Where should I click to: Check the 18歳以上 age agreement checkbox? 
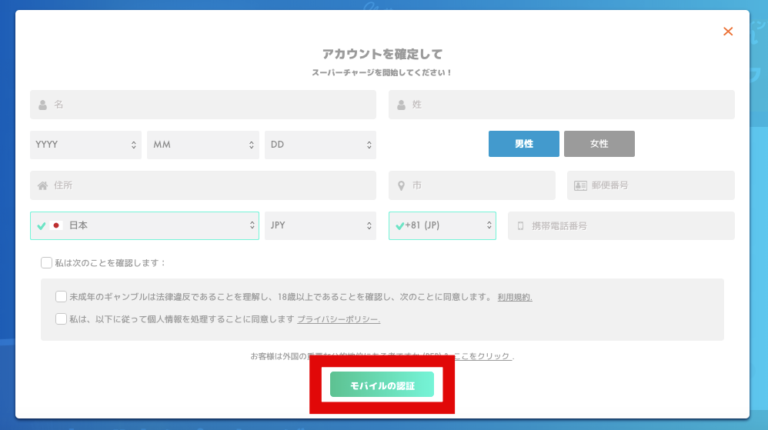61,297
